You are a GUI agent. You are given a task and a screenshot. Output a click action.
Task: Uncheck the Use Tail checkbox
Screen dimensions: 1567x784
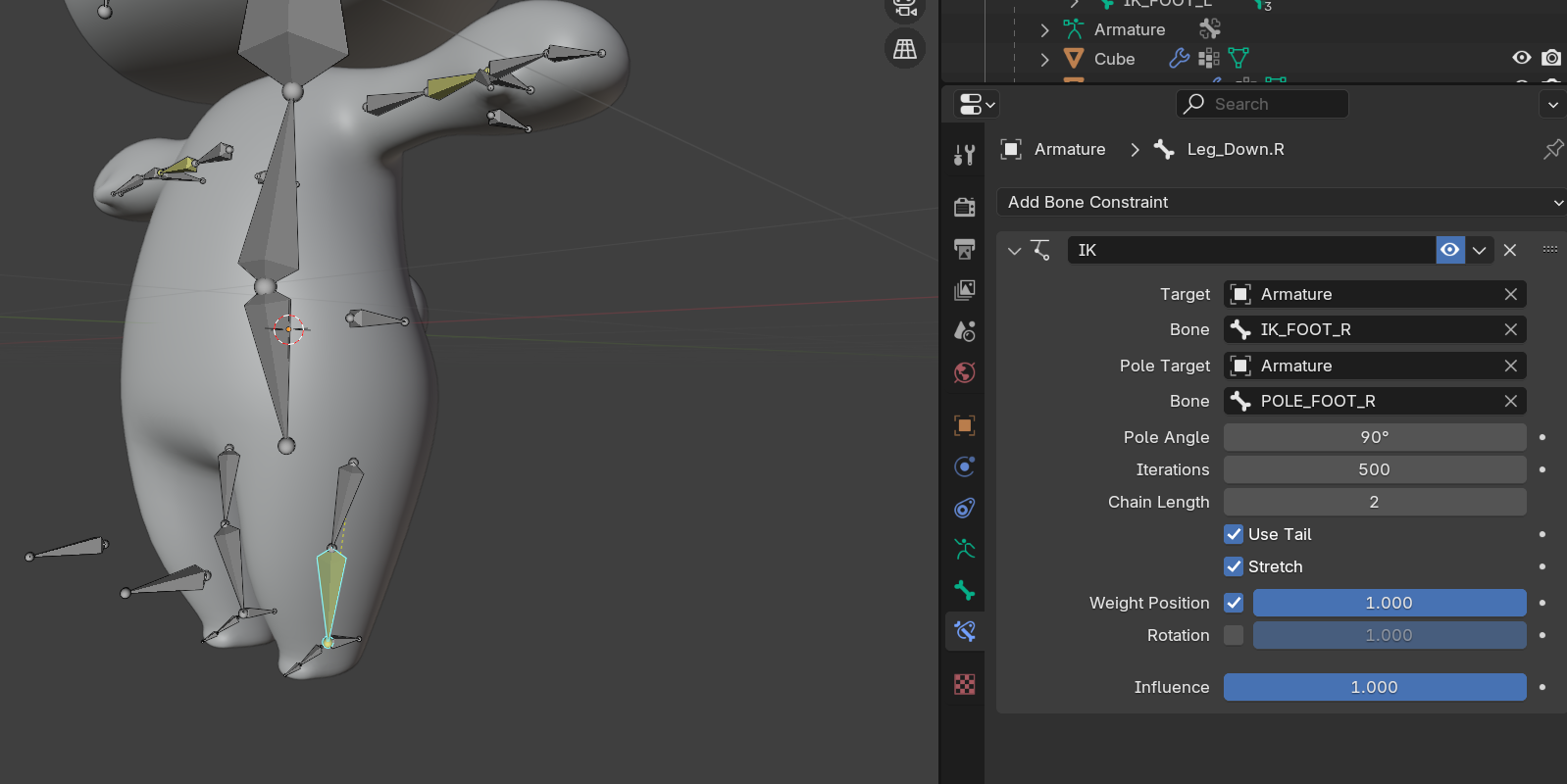click(1234, 534)
